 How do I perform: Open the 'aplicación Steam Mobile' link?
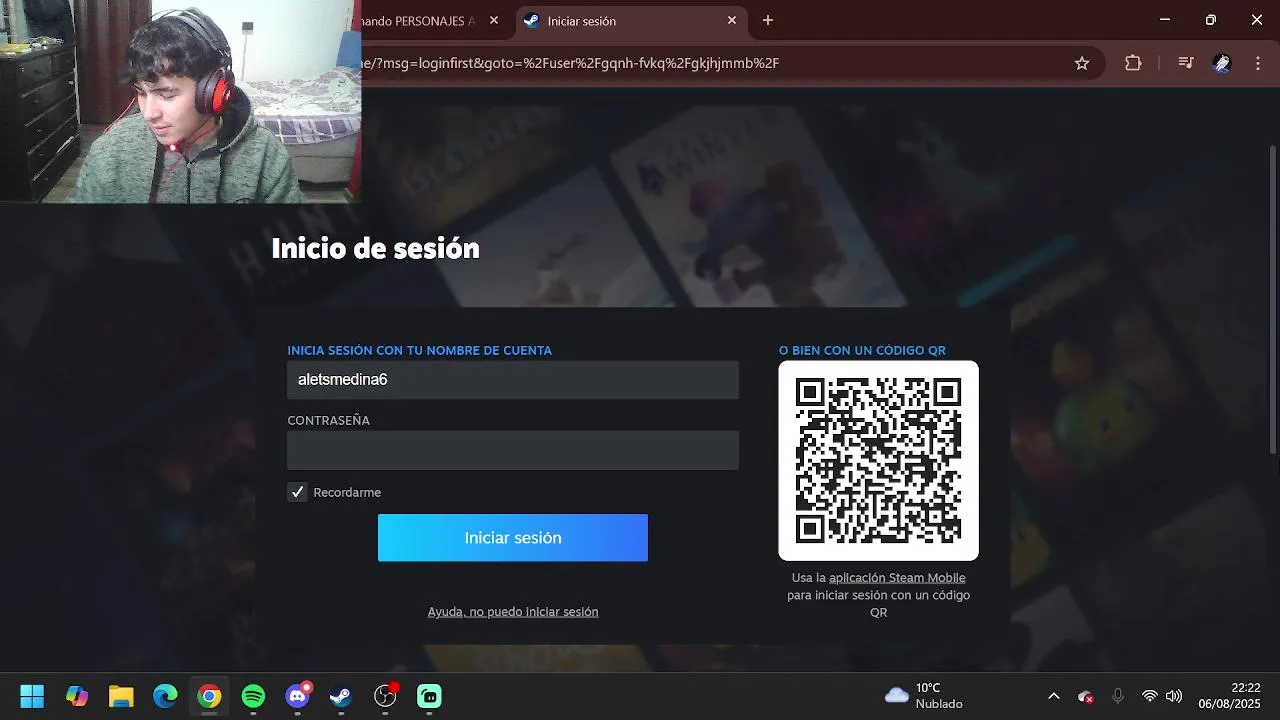click(x=897, y=578)
